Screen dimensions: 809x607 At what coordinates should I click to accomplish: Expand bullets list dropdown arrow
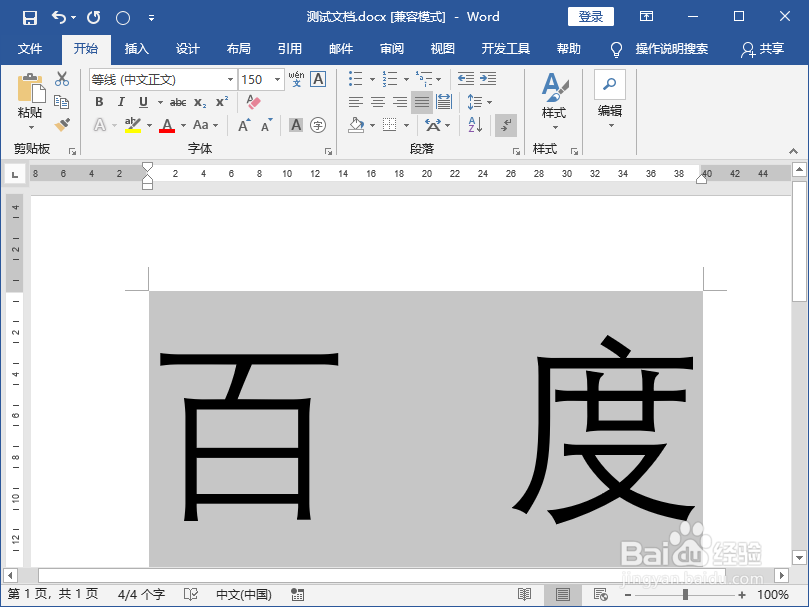pyautogui.click(x=372, y=79)
